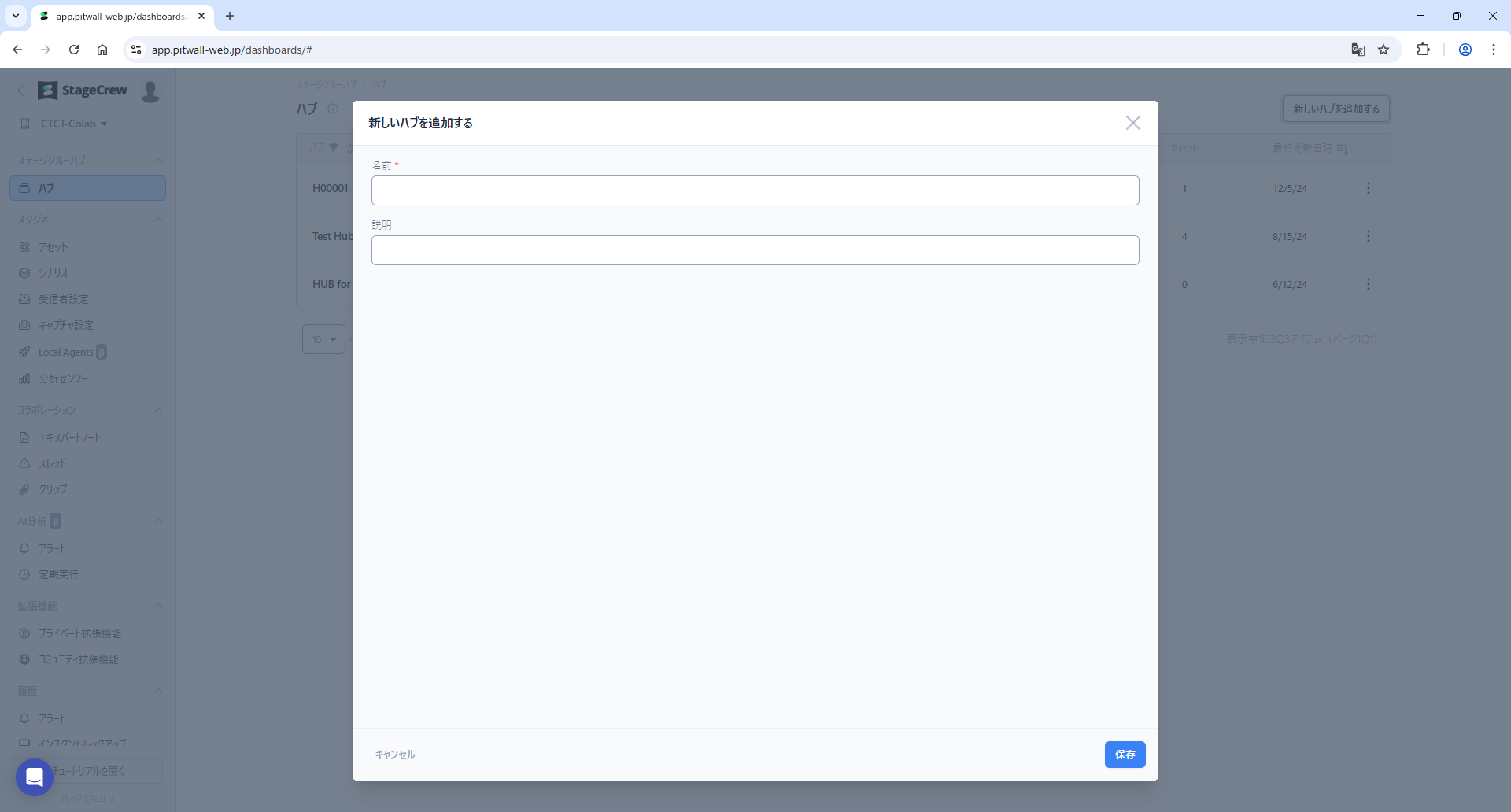Viewport: 1511px width, 812px height.
Task: Bookmark this page with star icon
Action: pyautogui.click(x=1384, y=50)
